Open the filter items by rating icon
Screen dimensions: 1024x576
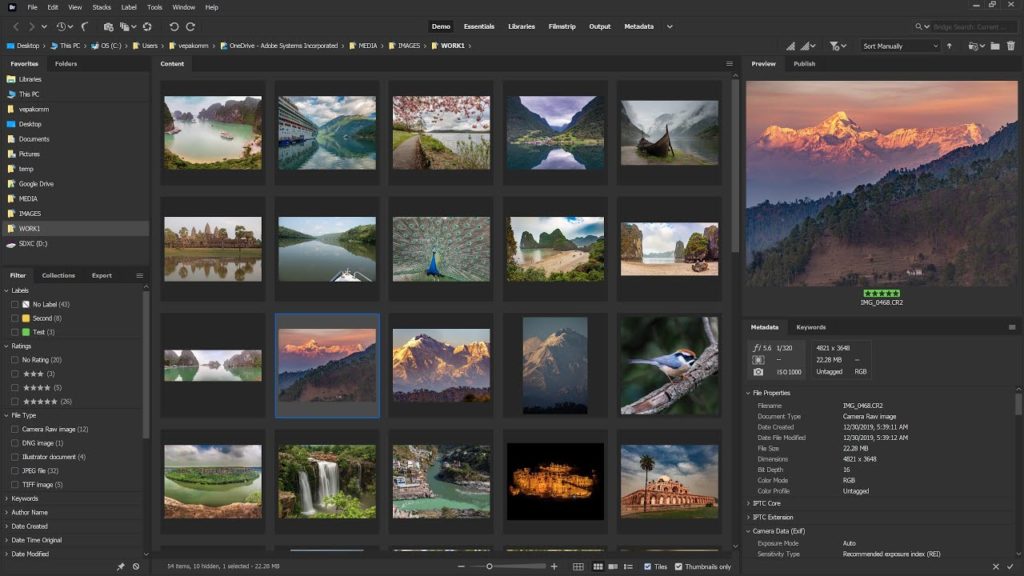coord(835,46)
